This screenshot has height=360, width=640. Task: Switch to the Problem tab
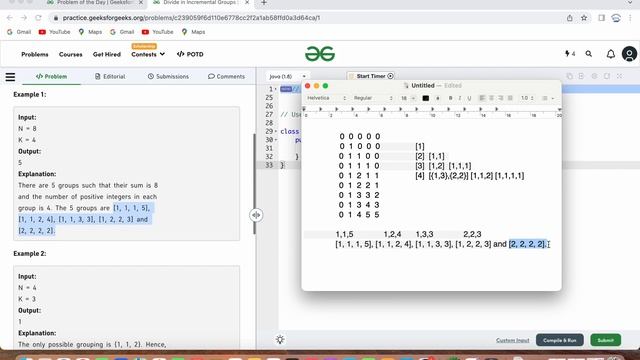51,76
